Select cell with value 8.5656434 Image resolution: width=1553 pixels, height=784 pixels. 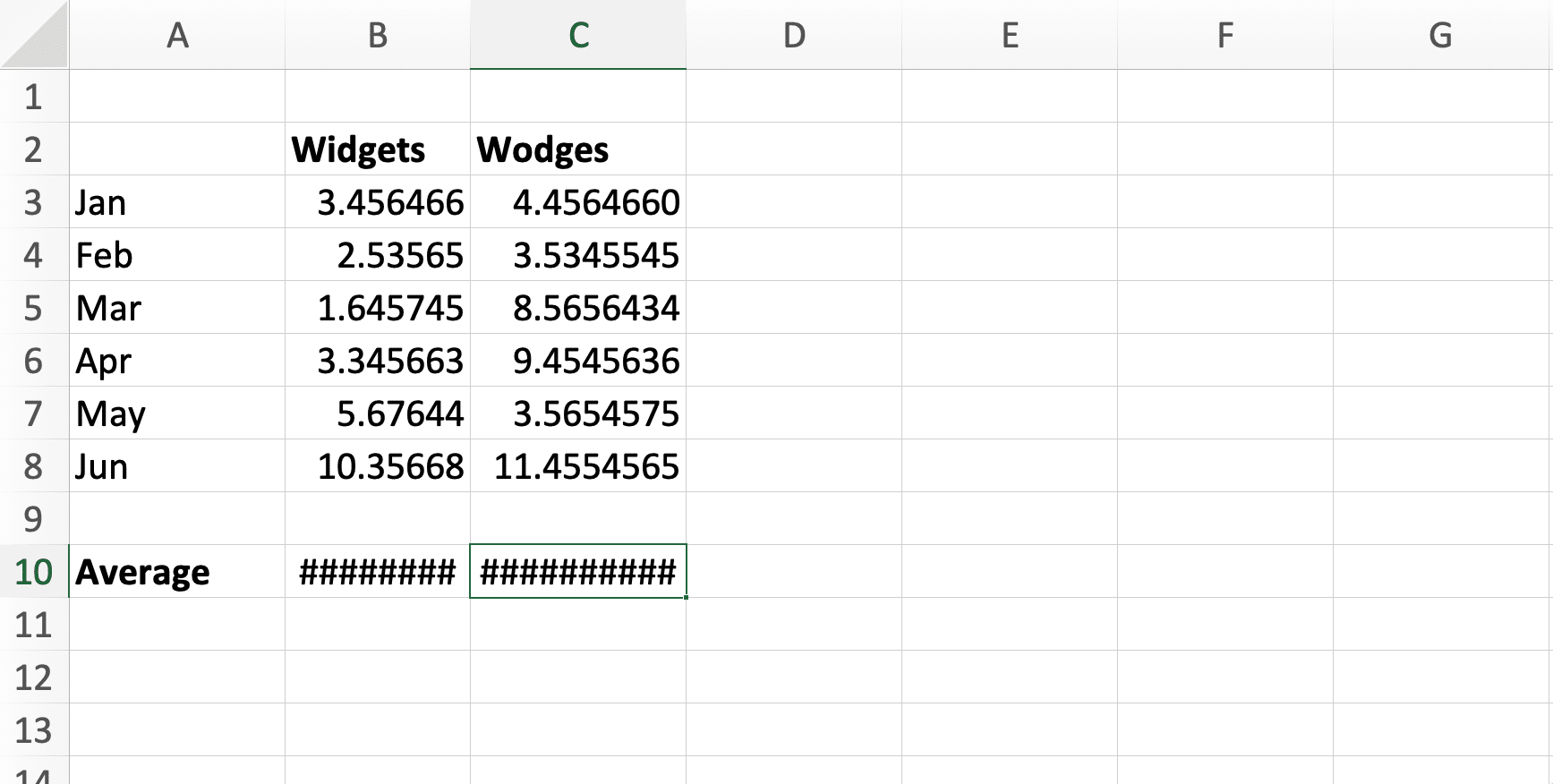(x=578, y=307)
